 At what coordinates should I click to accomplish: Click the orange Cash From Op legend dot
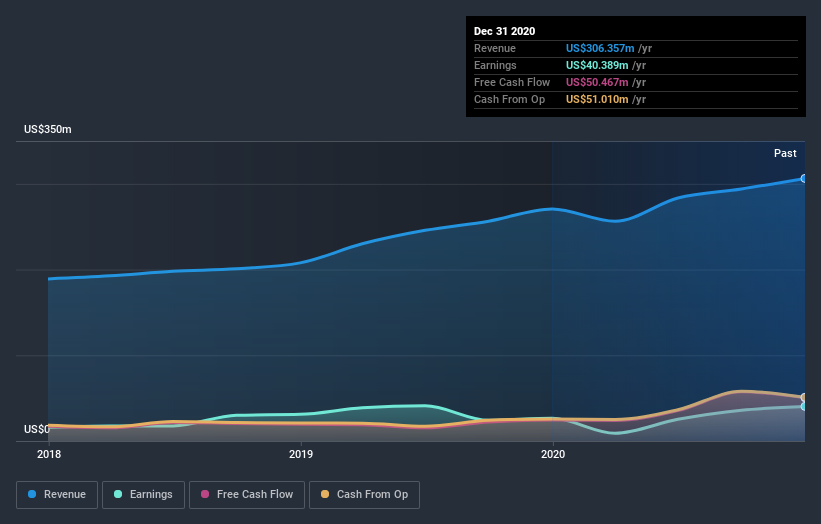[325, 494]
